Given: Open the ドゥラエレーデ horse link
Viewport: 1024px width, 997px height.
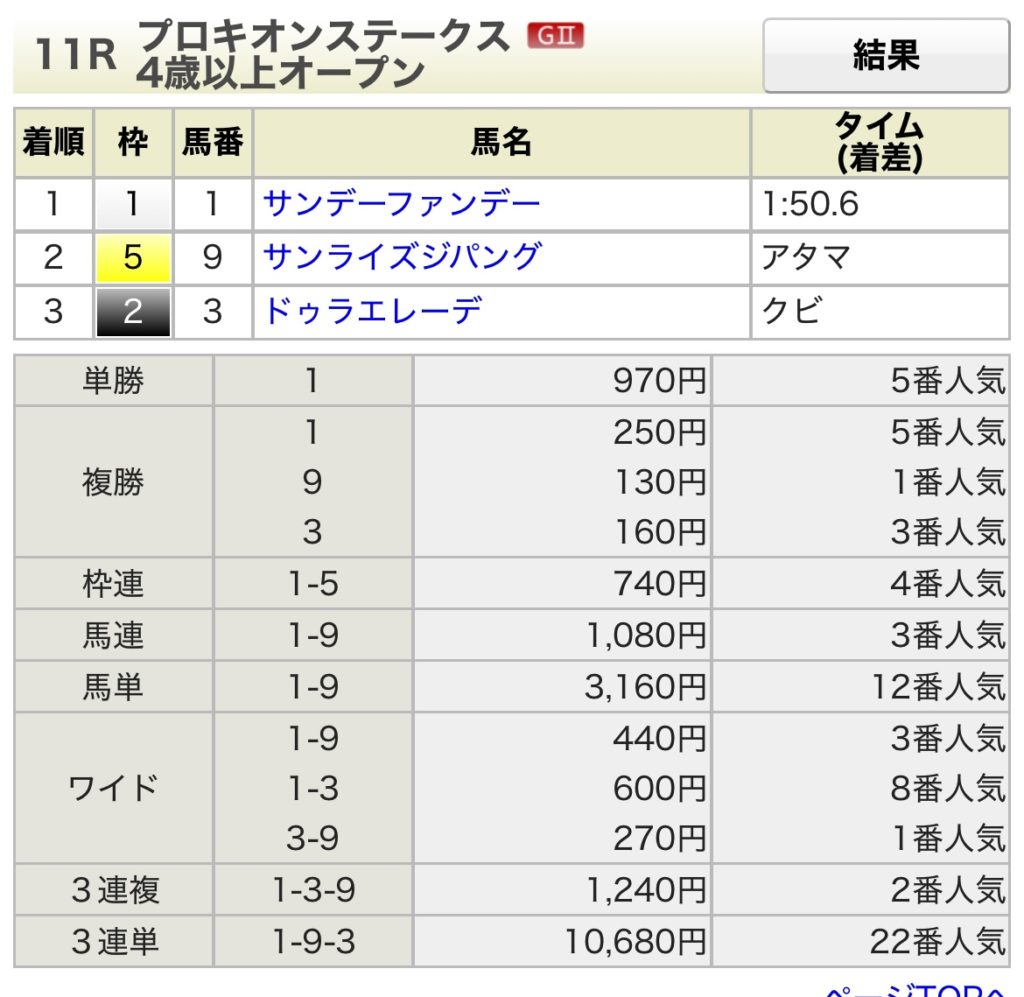Looking at the screenshot, I should [x=372, y=311].
